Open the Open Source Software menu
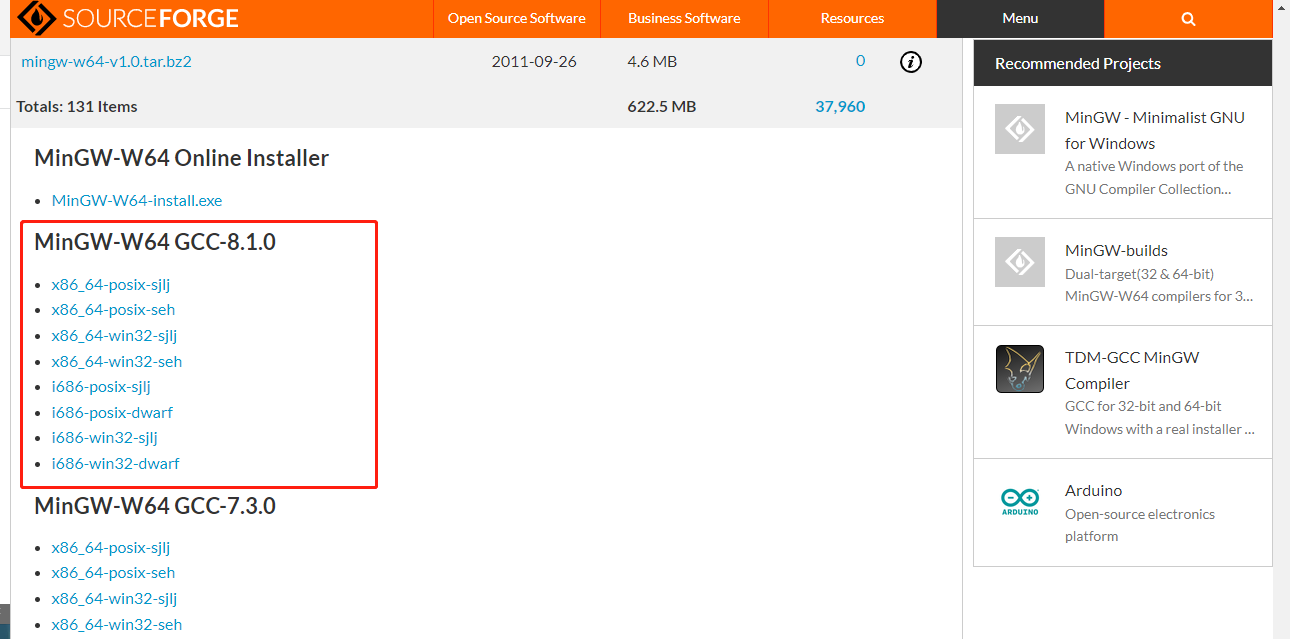The width and height of the screenshot is (1290, 639). (x=517, y=18)
